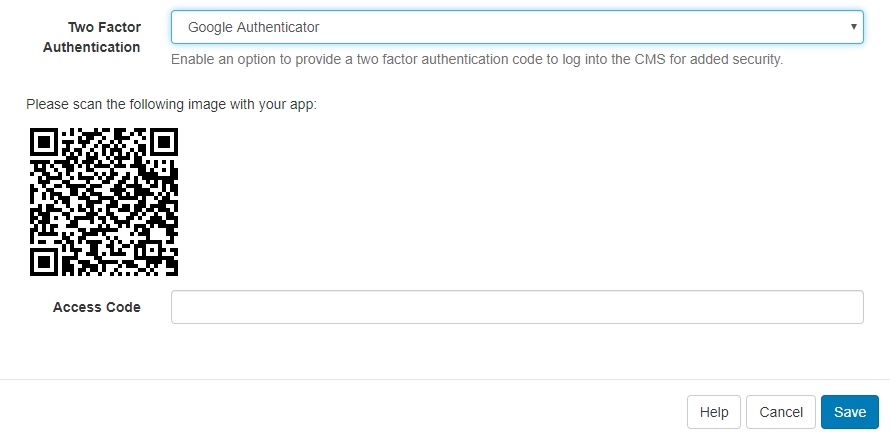890x439 pixels.
Task: Click the QR code's top-right finder square
Action: coord(162,142)
